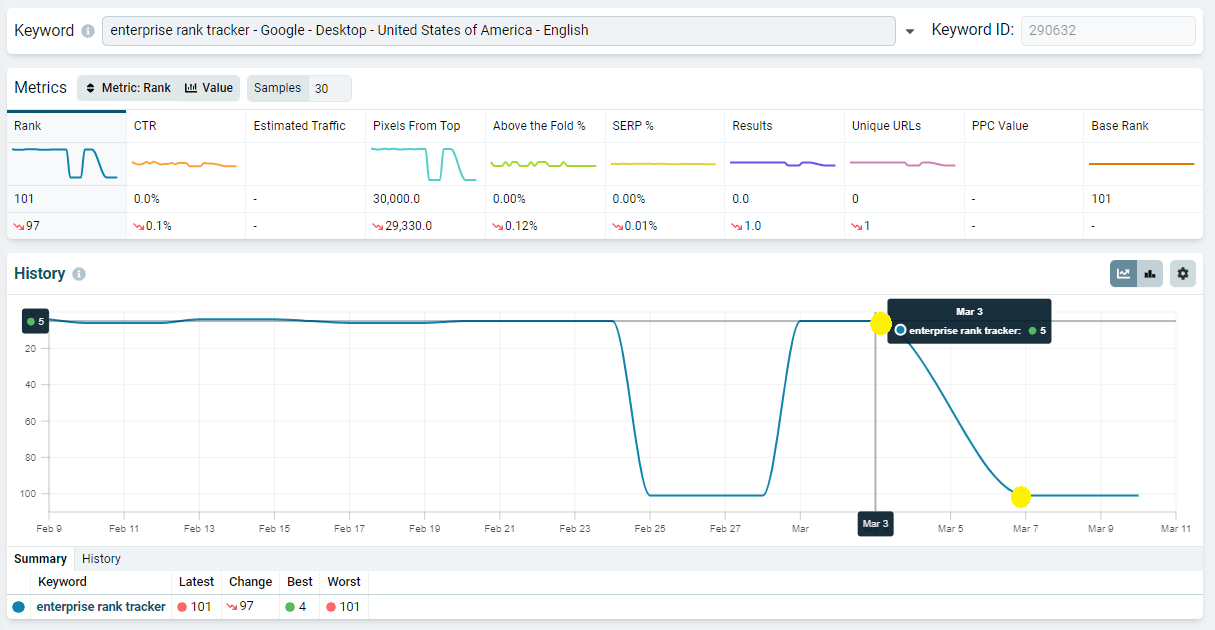This screenshot has height=630, width=1215.
Task: Click the Mar 7 data point on chart
Action: 1020,496
